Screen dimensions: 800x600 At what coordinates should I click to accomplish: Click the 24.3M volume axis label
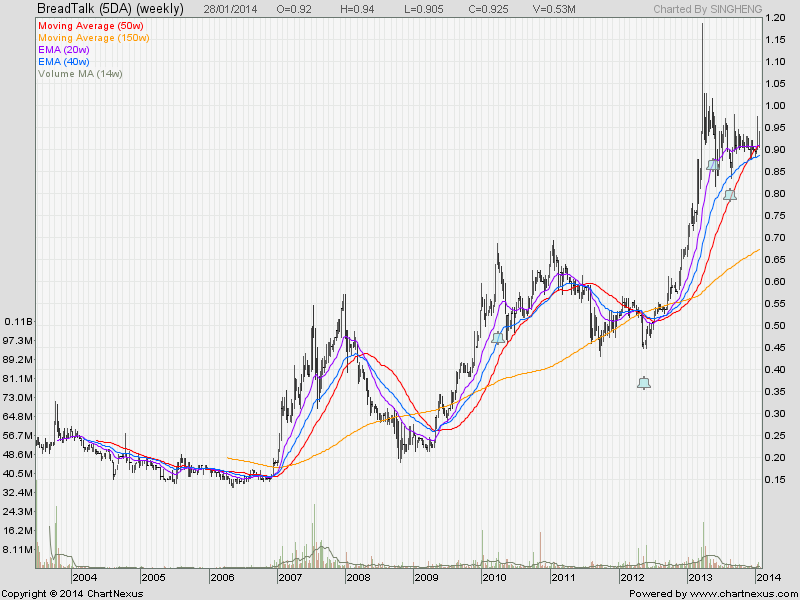(18, 511)
